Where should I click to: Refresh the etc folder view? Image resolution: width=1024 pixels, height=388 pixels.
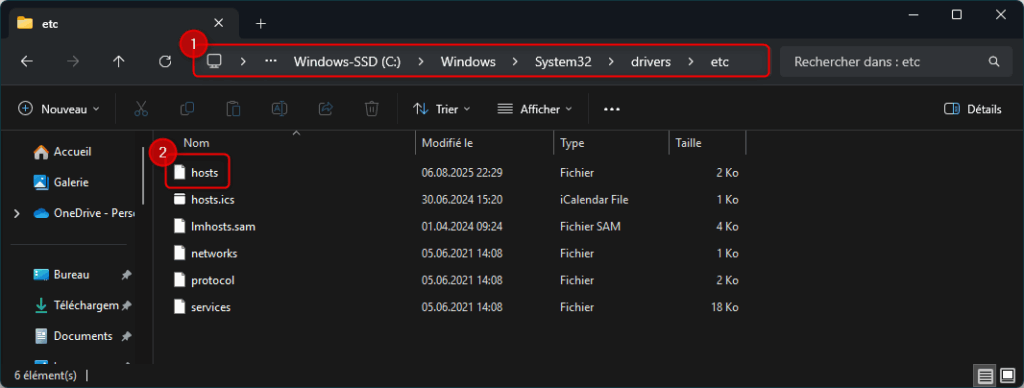[165, 61]
